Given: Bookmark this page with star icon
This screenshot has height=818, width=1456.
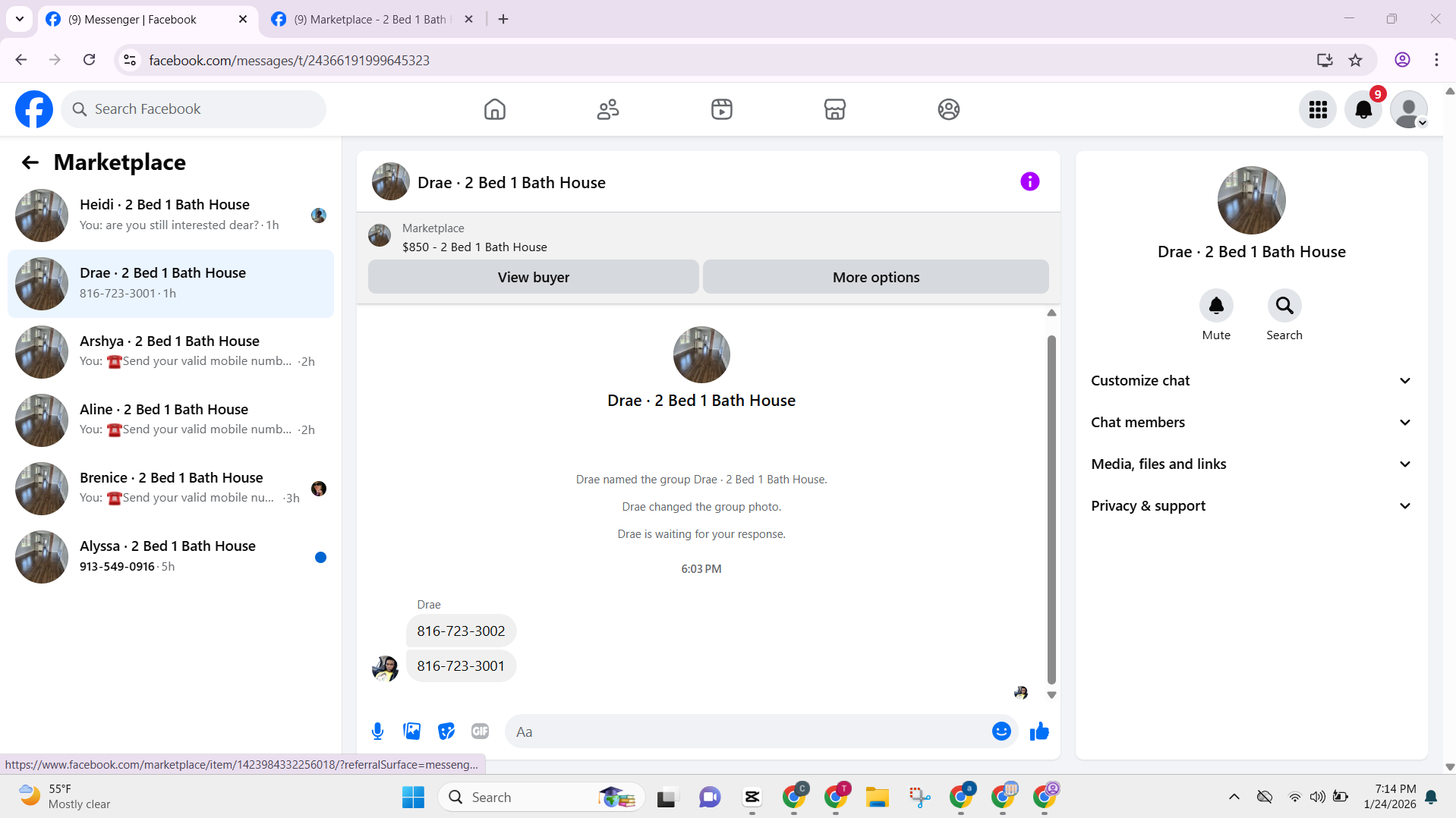Looking at the screenshot, I should click(1355, 60).
